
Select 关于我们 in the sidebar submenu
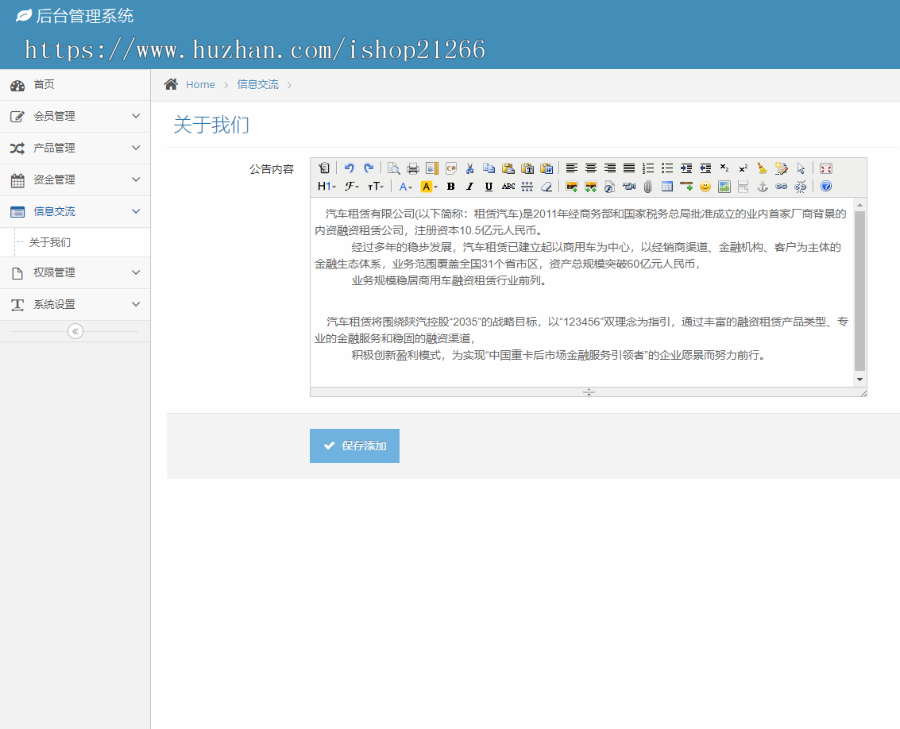click(x=50, y=242)
